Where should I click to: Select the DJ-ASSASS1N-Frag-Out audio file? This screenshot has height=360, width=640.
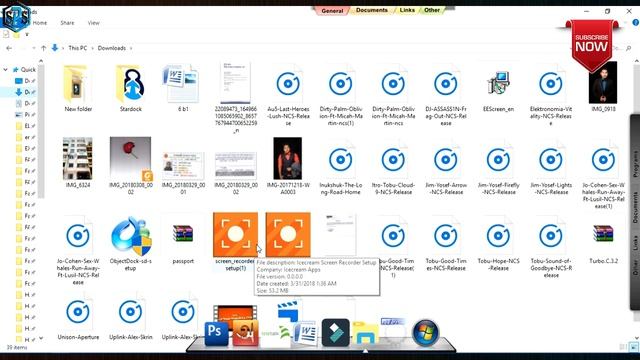click(x=446, y=95)
